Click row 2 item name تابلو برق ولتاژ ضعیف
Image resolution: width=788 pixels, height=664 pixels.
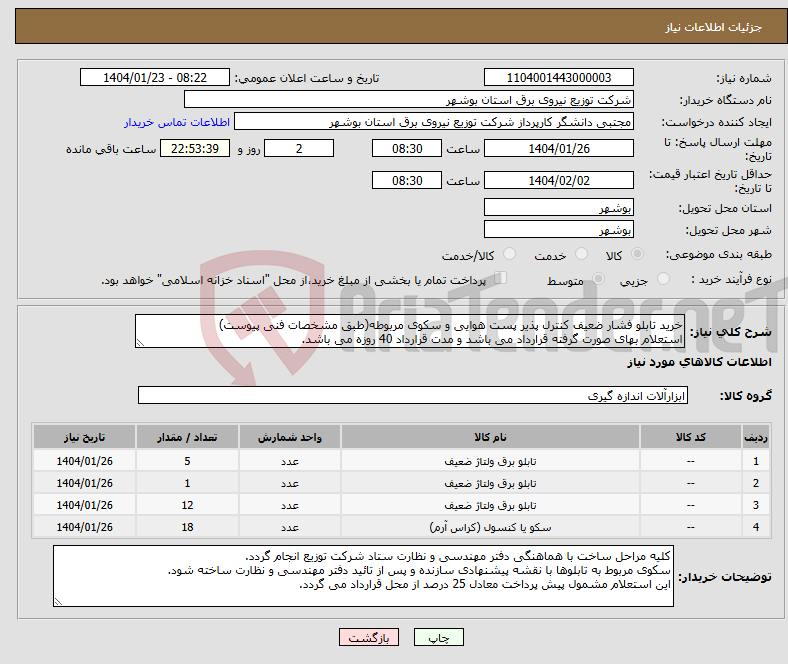click(x=490, y=483)
